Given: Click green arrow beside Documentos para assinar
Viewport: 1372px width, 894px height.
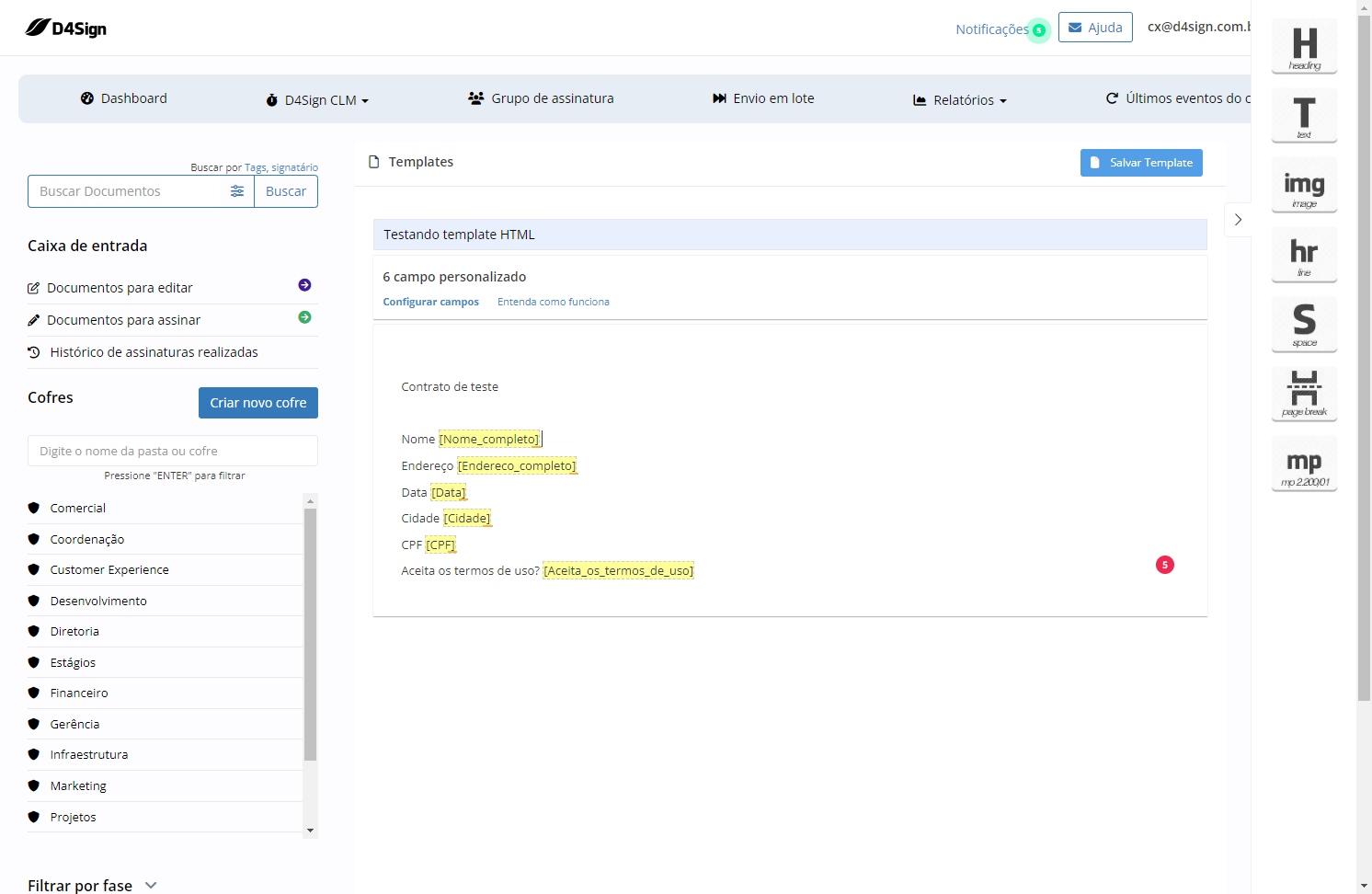Looking at the screenshot, I should (x=304, y=317).
